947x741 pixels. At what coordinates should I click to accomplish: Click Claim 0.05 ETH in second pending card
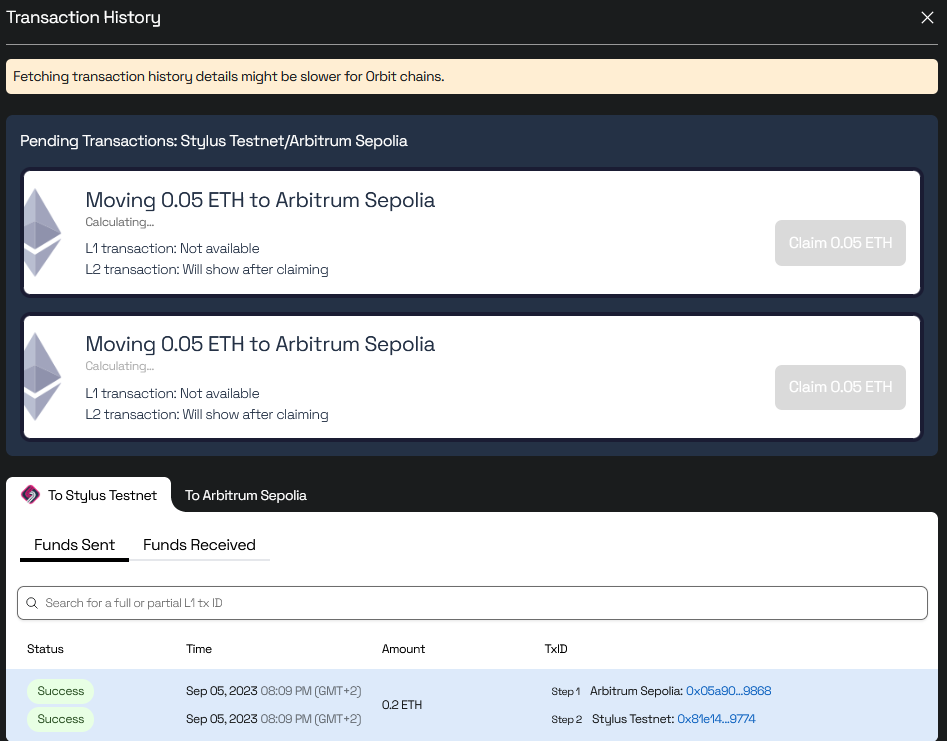click(x=840, y=387)
